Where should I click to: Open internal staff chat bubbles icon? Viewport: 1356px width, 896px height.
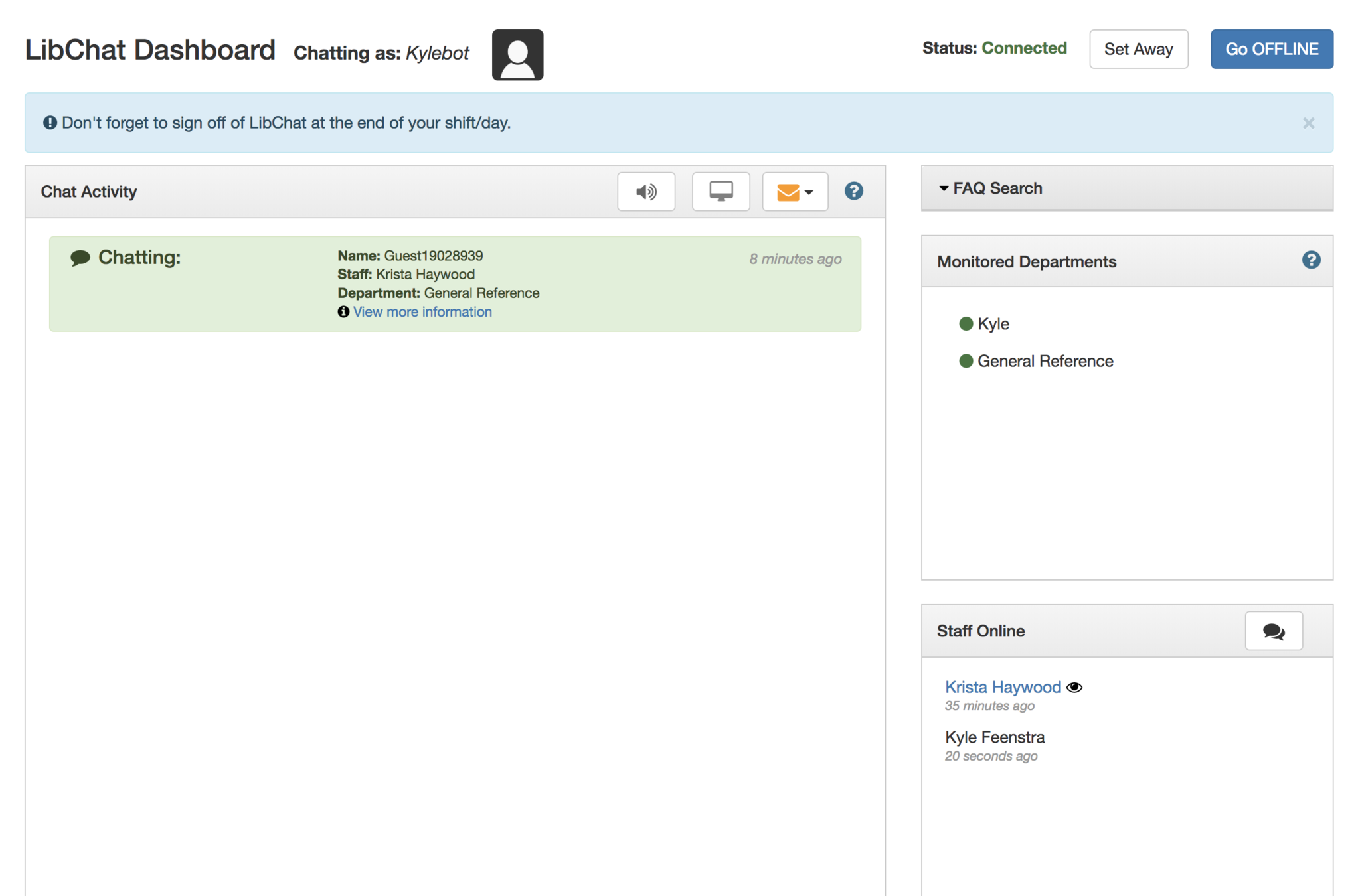(x=1273, y=631)
